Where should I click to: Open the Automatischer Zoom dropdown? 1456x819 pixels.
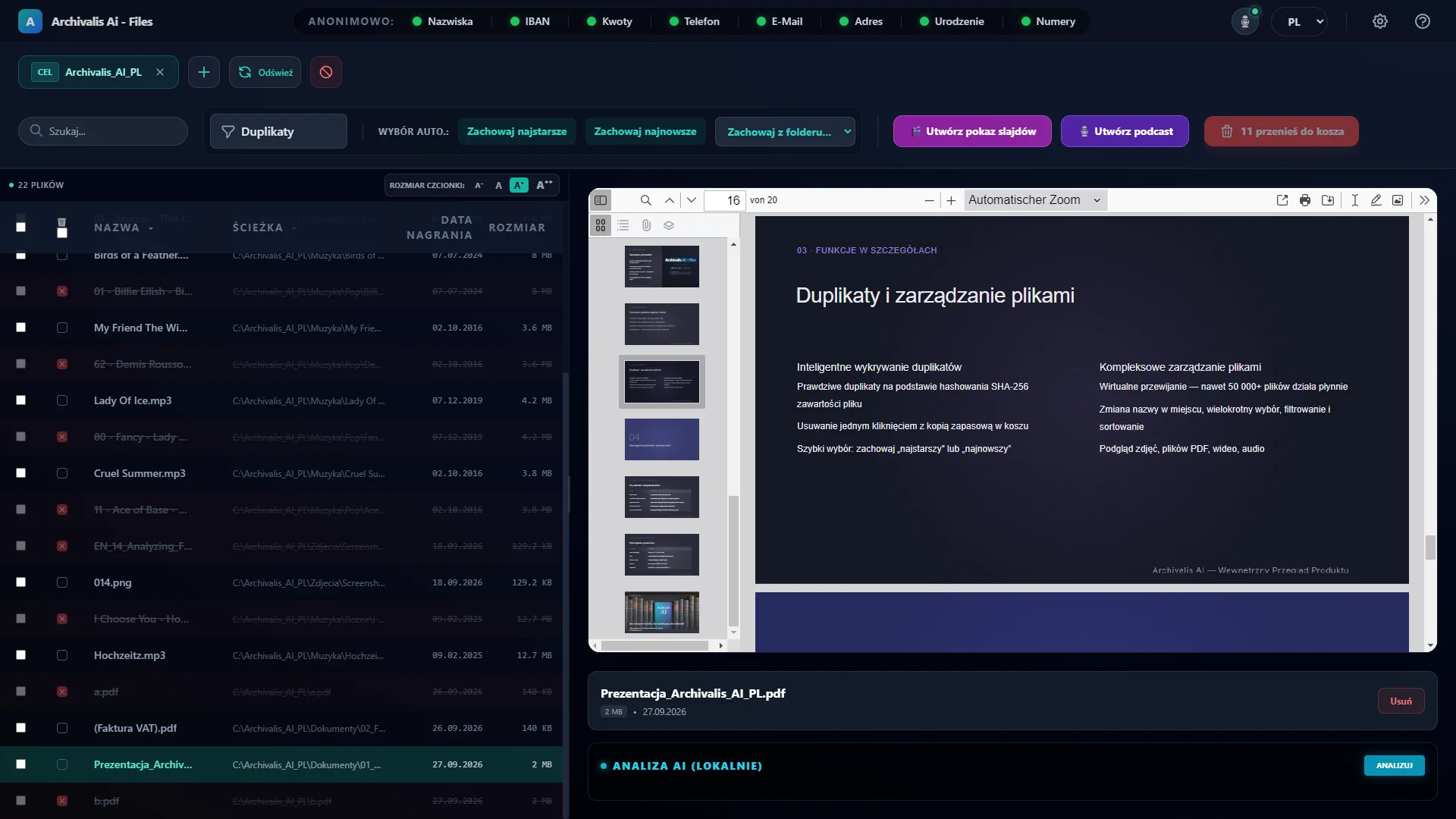tap(1035, 200)
